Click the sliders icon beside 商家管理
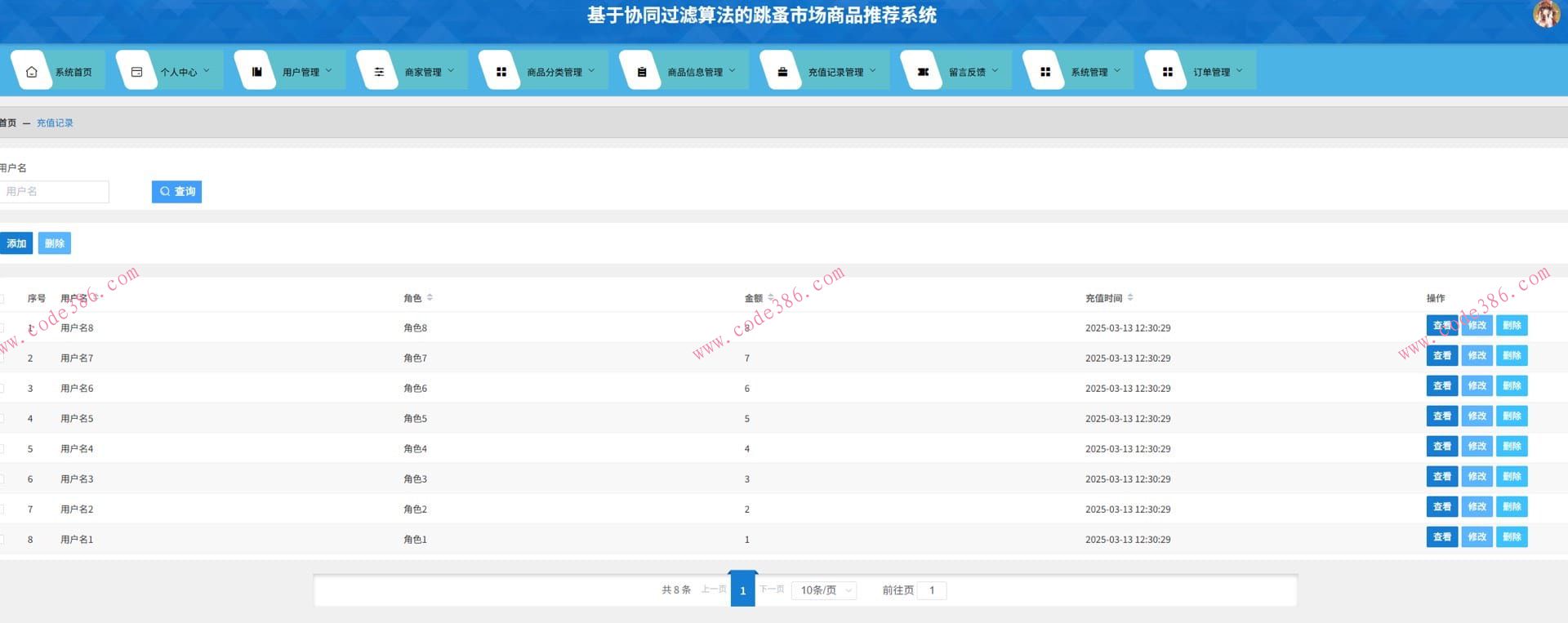This screenshot has height=623, width=1568. pyautogui.click(x=379, y=72)
